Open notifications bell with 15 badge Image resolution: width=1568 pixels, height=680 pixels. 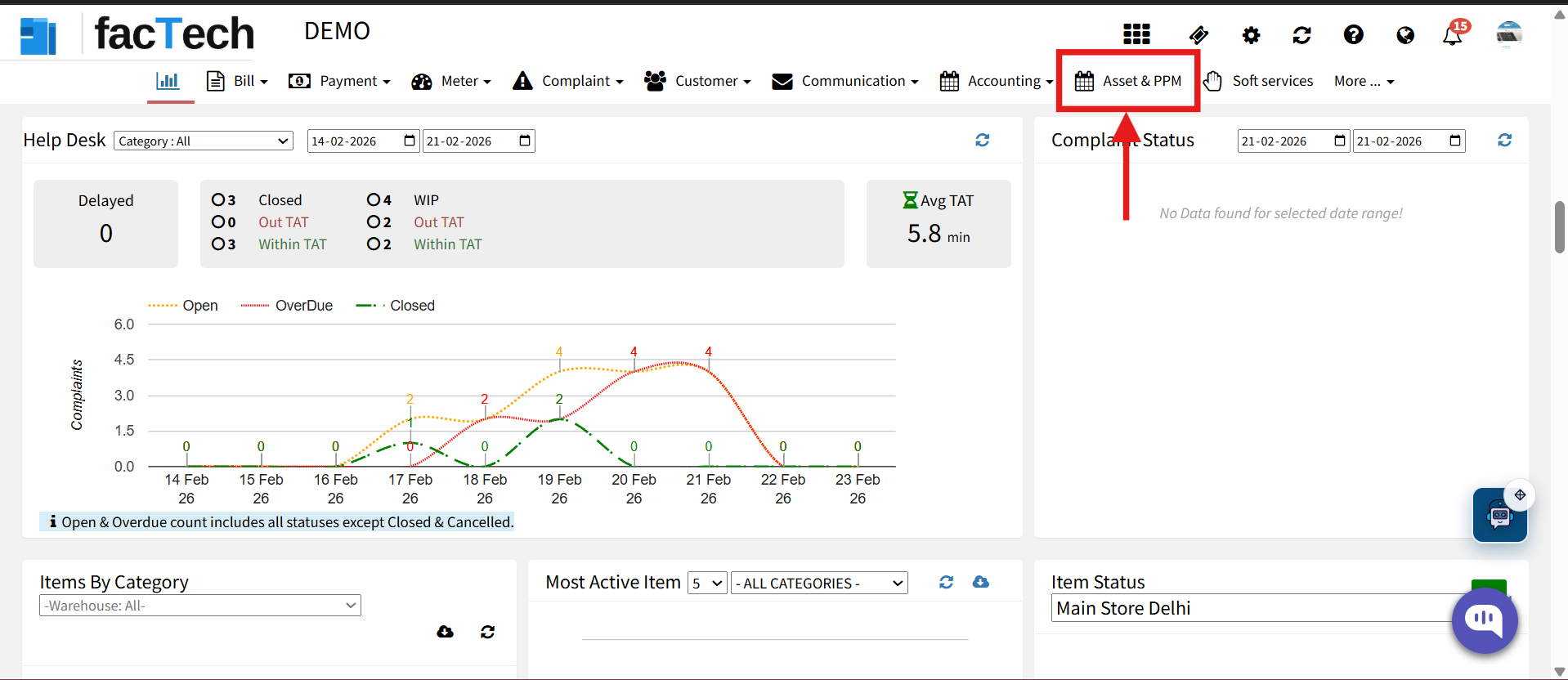point(1453,35)
